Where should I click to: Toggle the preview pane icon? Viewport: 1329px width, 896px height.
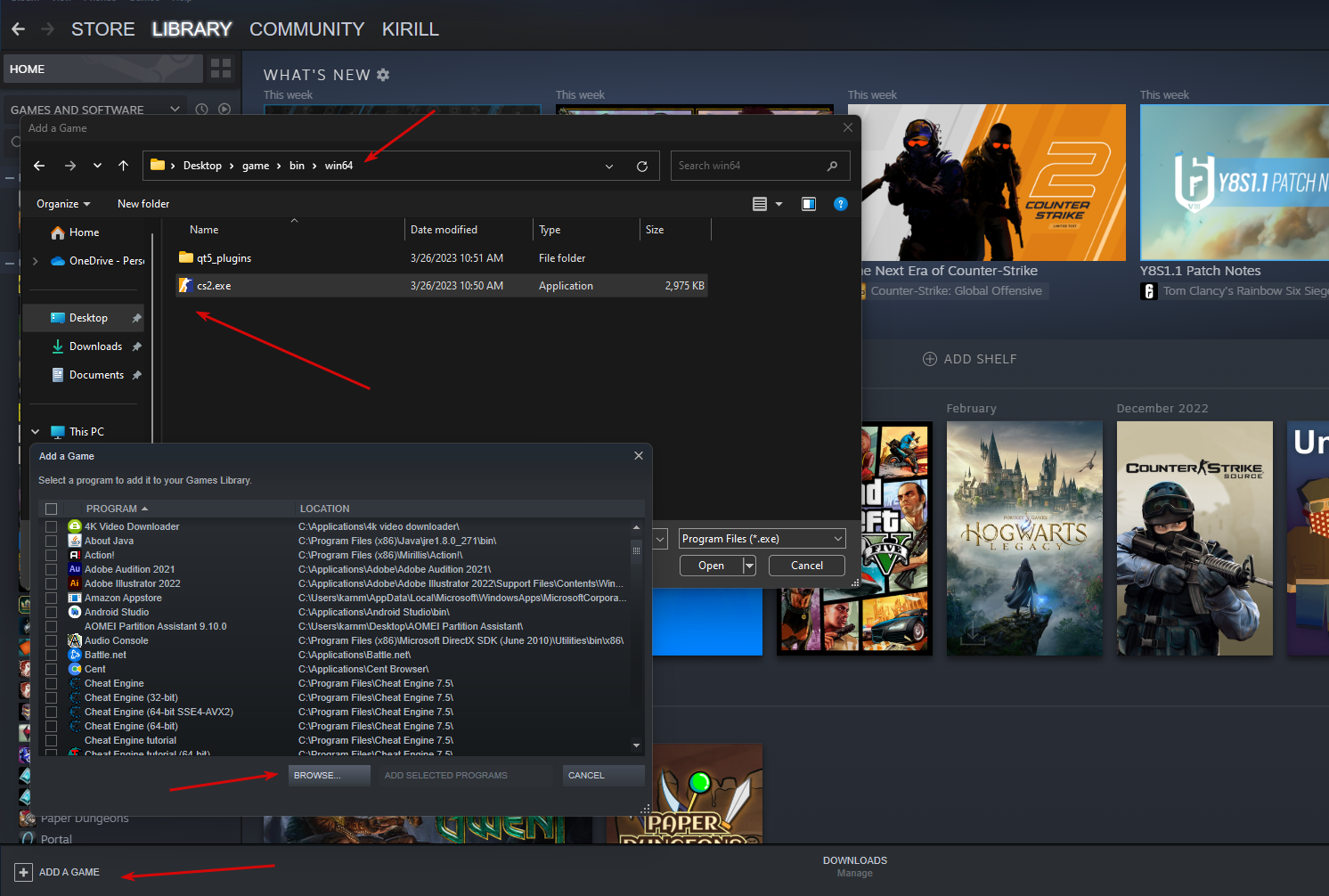point(809,204)
